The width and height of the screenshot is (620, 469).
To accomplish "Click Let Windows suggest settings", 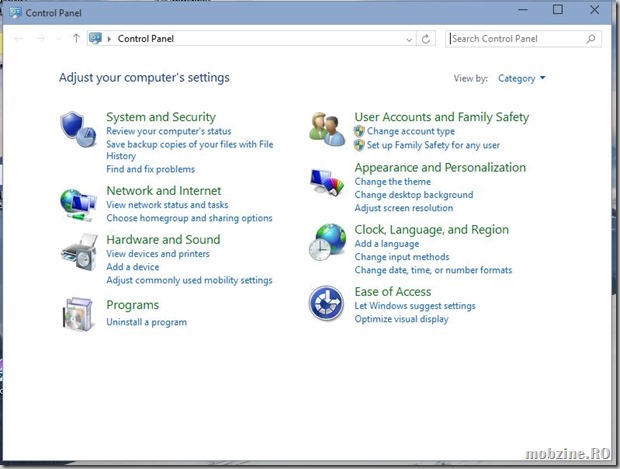I will (415, 306).
